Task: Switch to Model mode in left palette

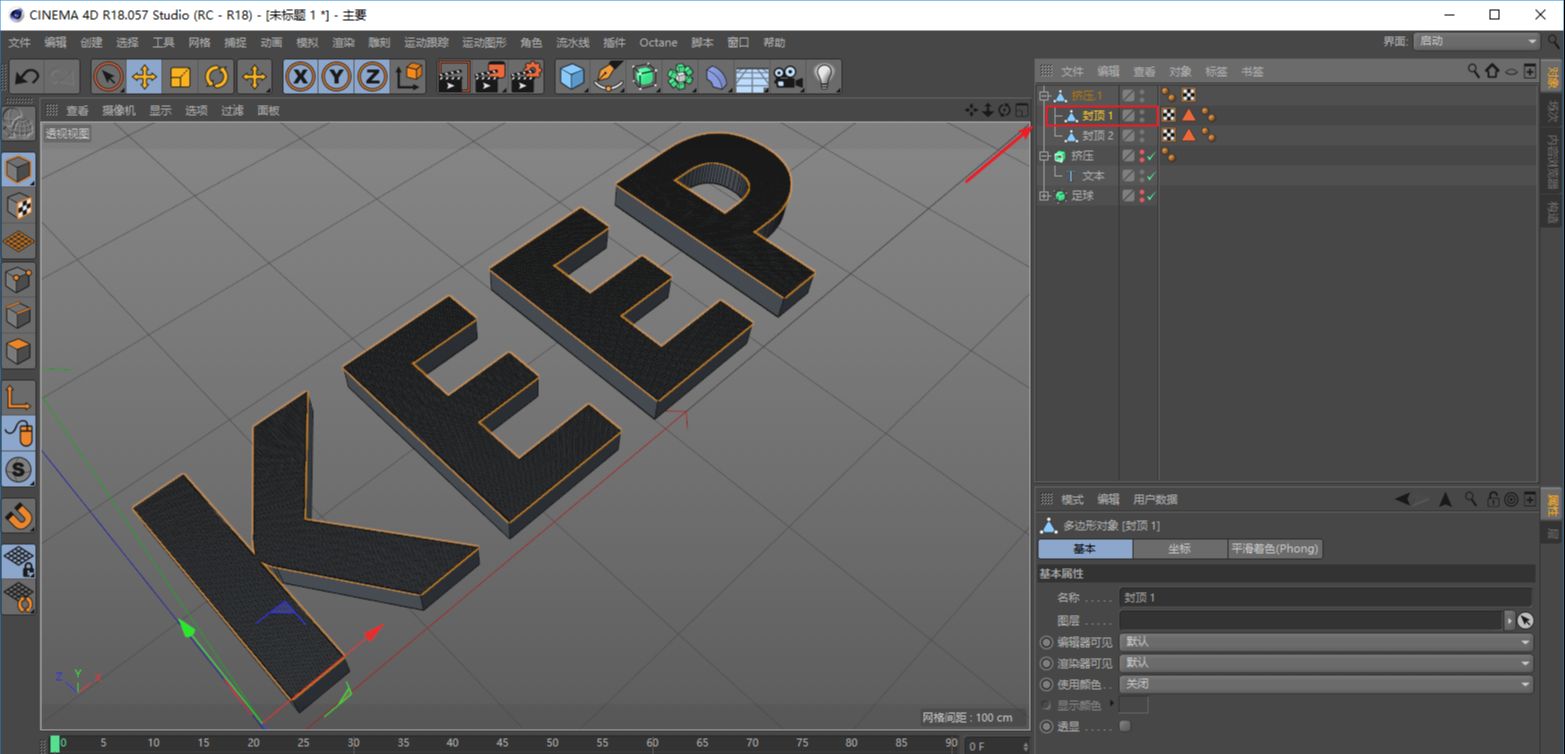Action: (18, 170)
